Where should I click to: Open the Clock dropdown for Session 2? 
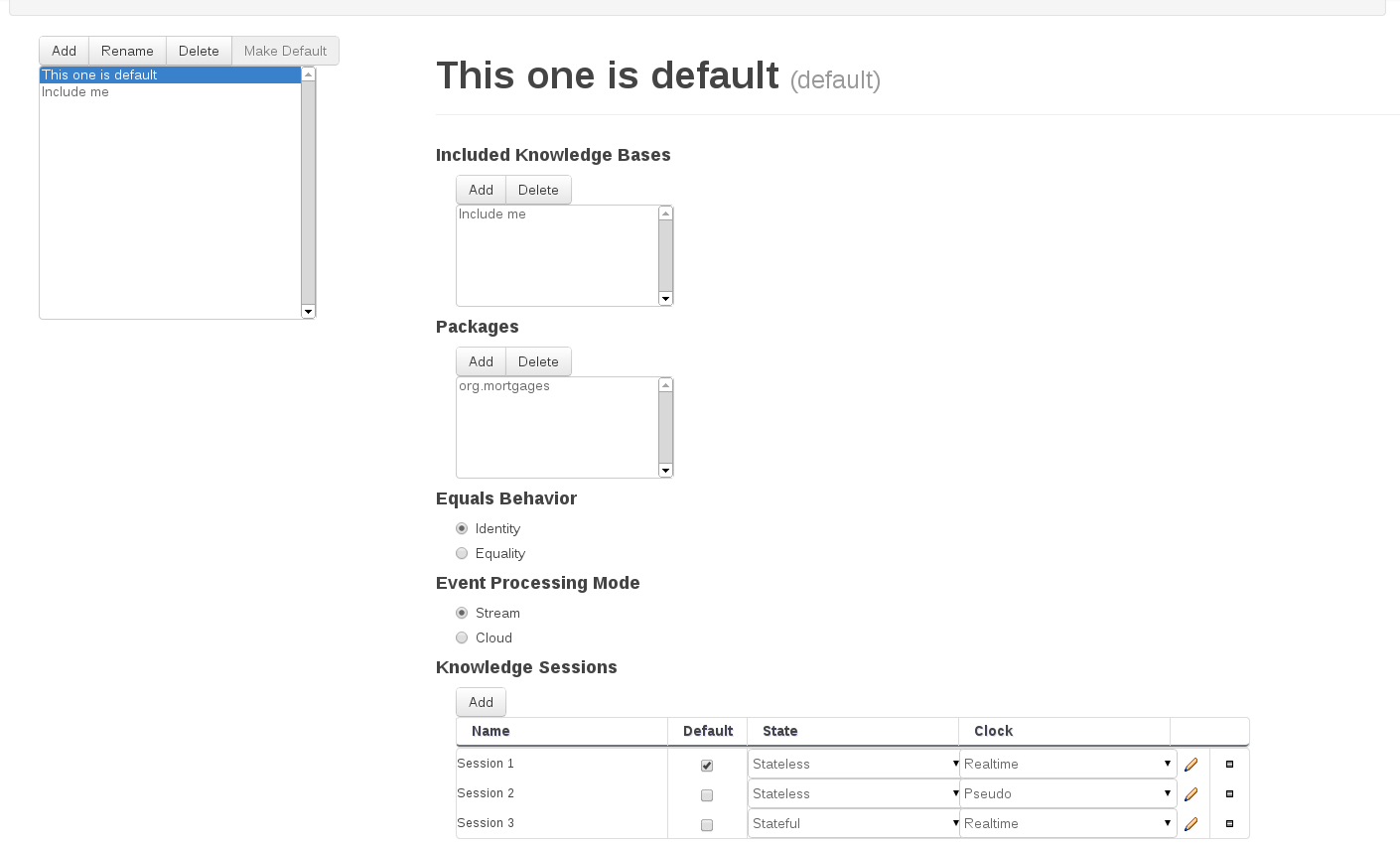(x=1067, y=793)
